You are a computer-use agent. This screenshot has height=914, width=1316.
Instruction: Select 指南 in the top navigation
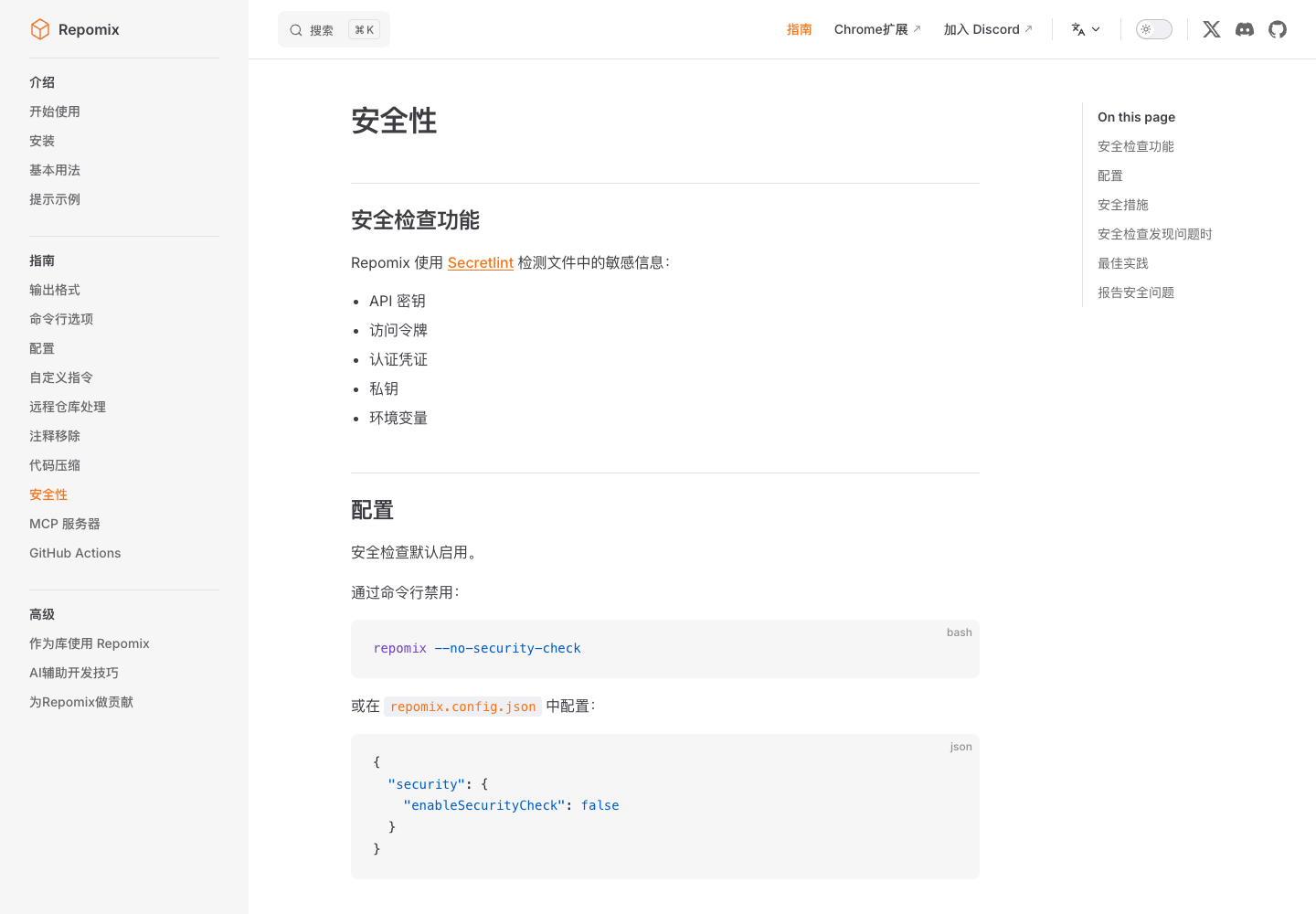pyautogui.click(x=800, y=29)
